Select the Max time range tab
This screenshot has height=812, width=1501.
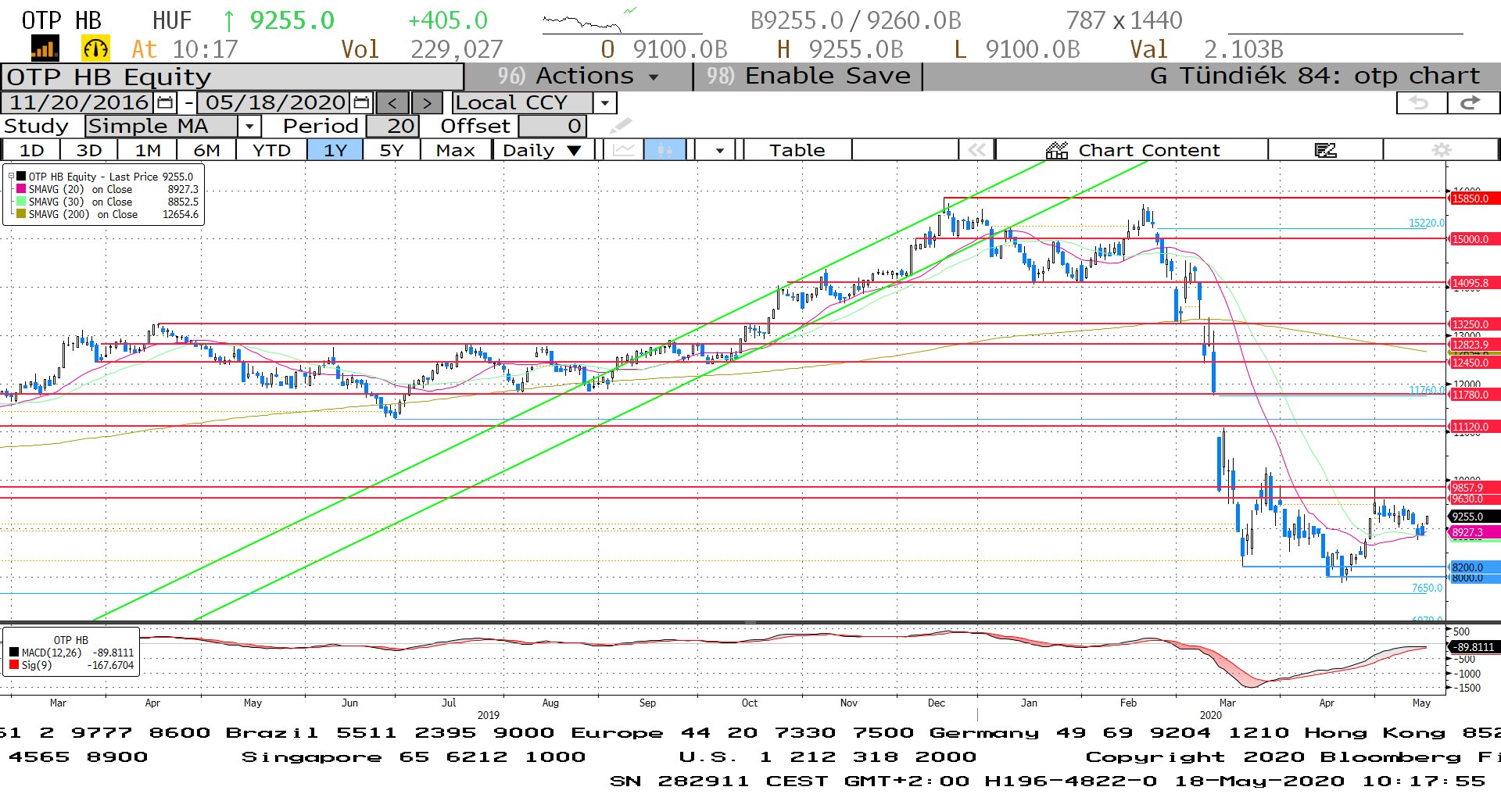click(456, 150)
